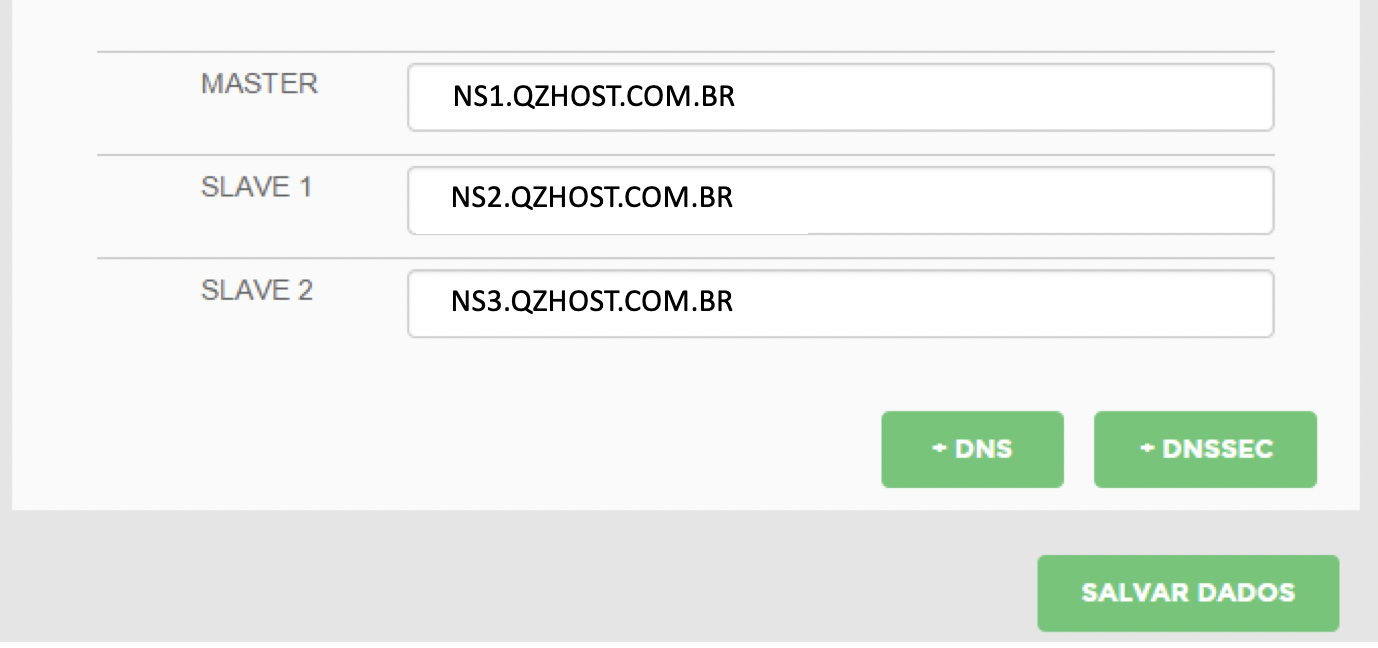This screenshot has width=1378, height=648.
Task: Click the NS3.QZHOST.COM.BR text
Action: coord(592,301)
